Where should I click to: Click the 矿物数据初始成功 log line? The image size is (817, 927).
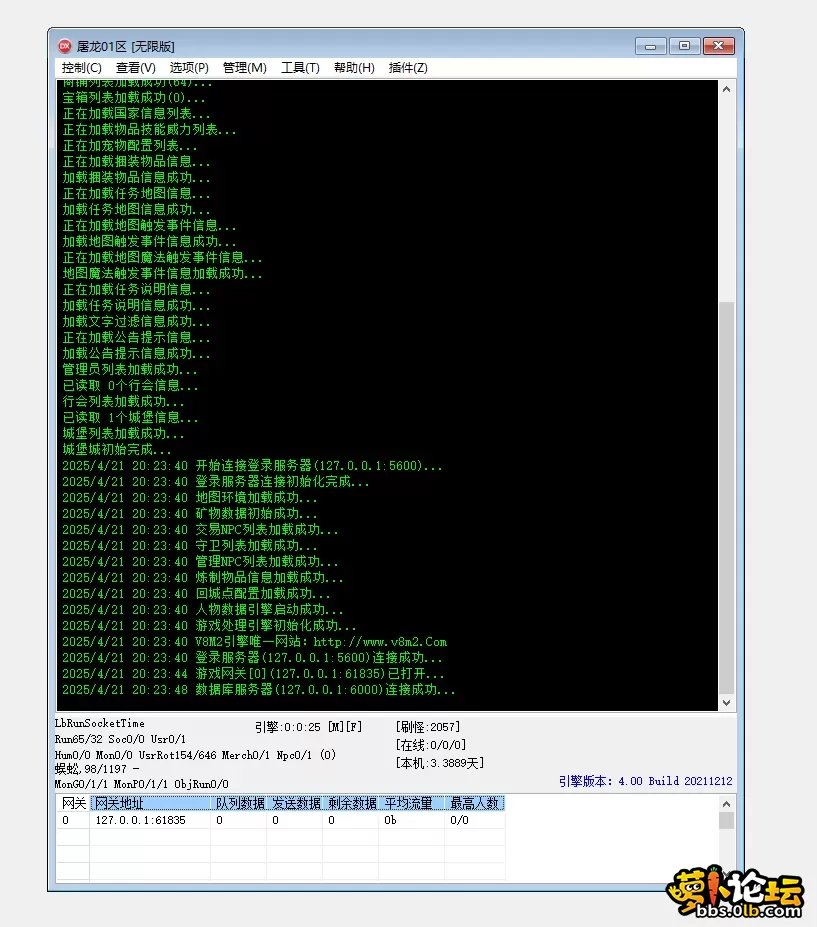coord(190,514)
